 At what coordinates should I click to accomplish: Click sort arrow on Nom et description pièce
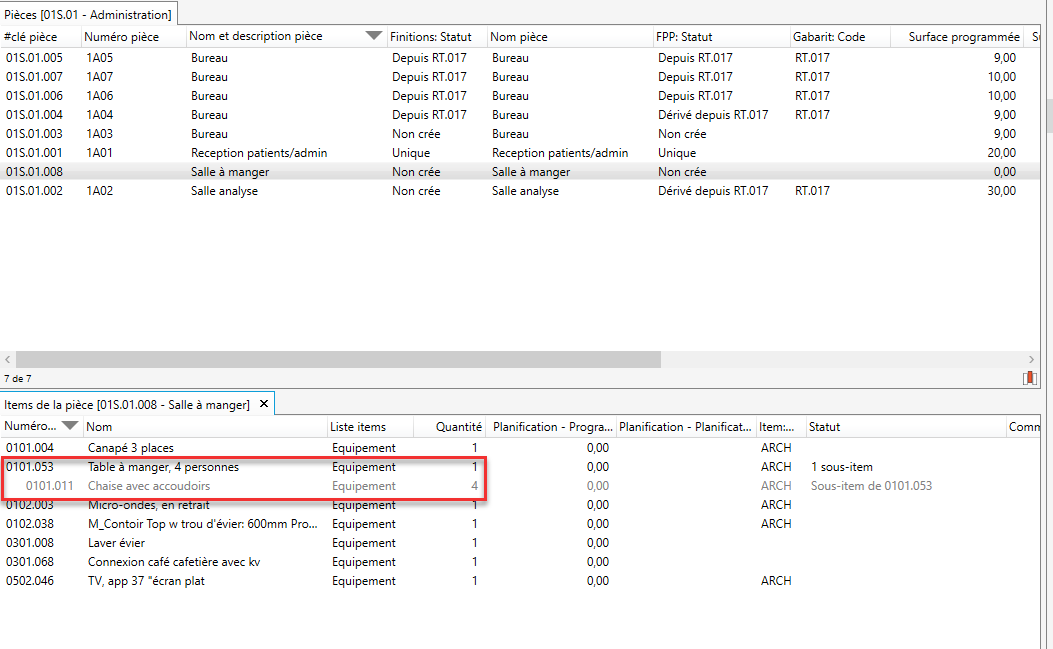374,36
